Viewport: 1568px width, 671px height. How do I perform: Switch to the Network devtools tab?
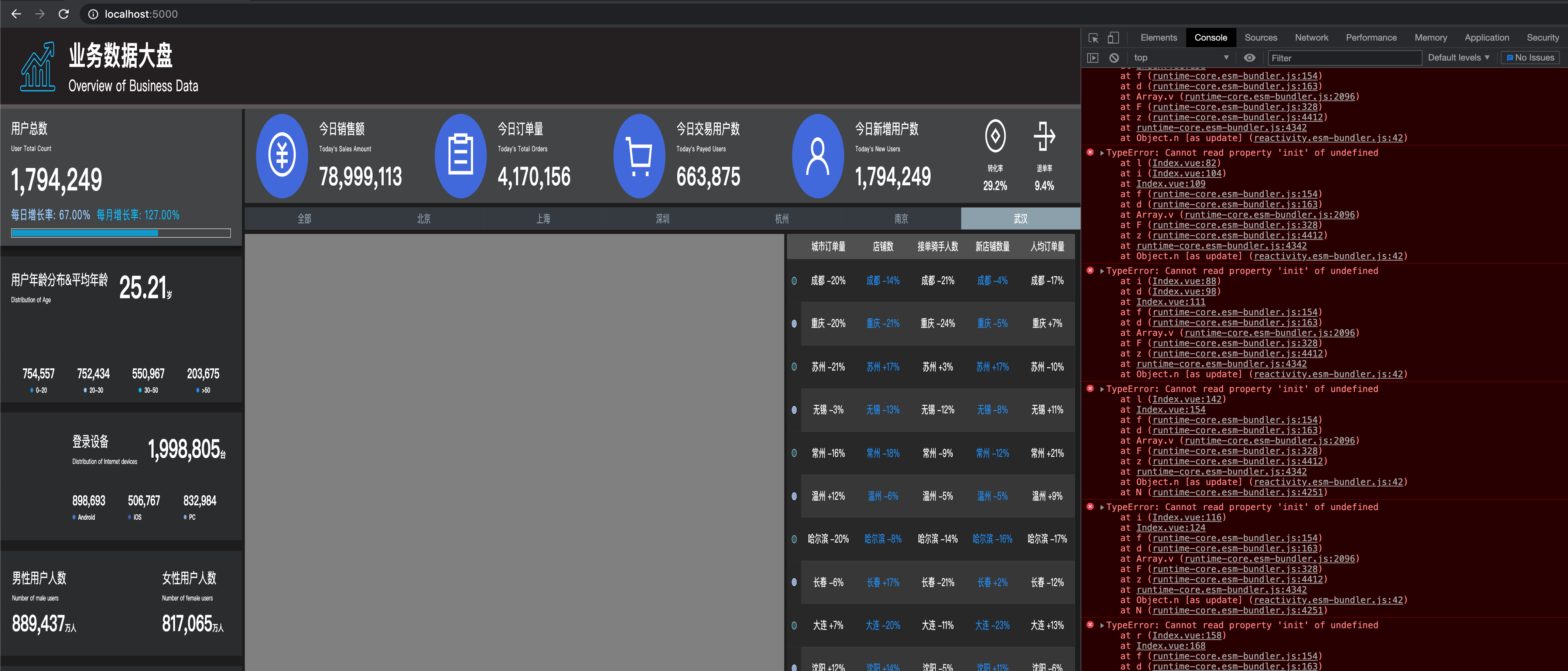(1311, 38)
